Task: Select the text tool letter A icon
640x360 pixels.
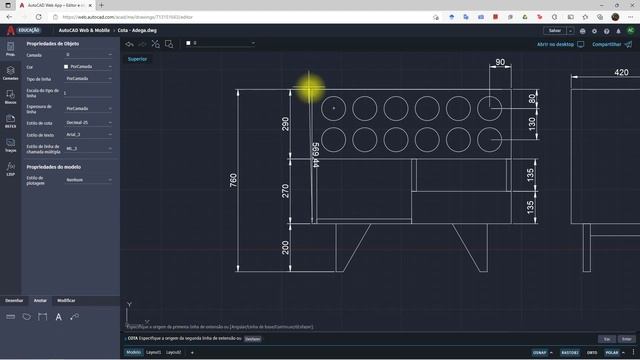Action: click(58, 317)
